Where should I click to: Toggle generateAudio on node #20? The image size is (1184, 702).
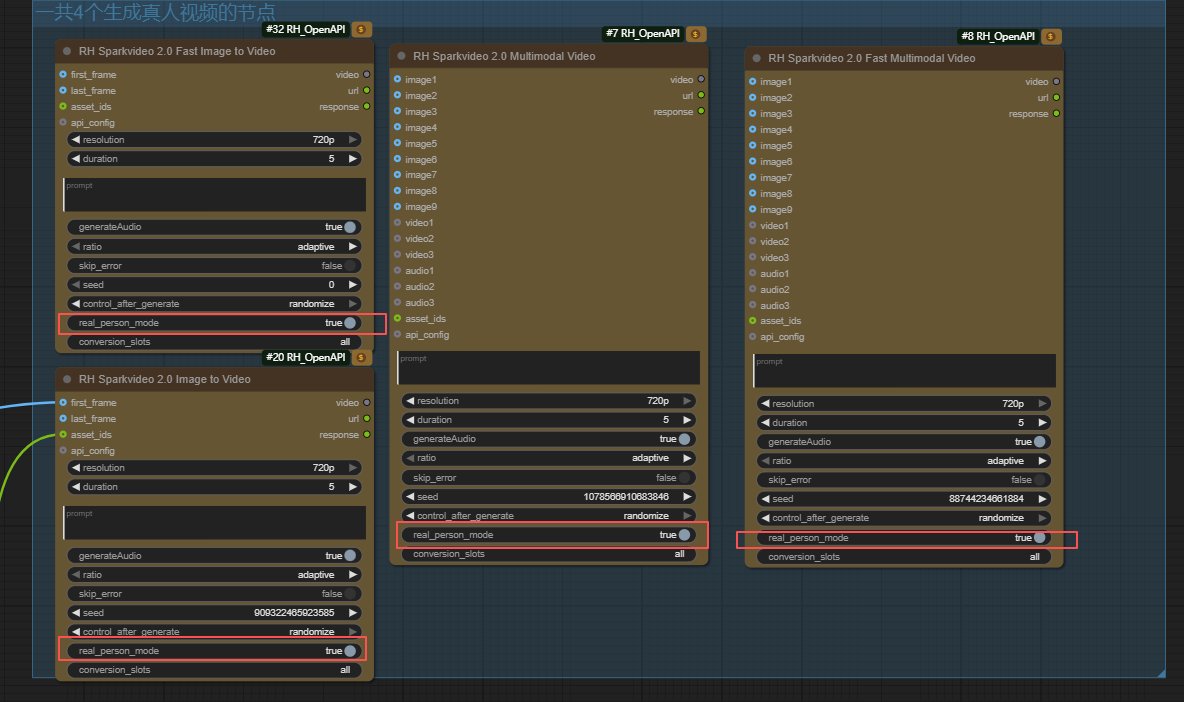[x=214, y=556]
